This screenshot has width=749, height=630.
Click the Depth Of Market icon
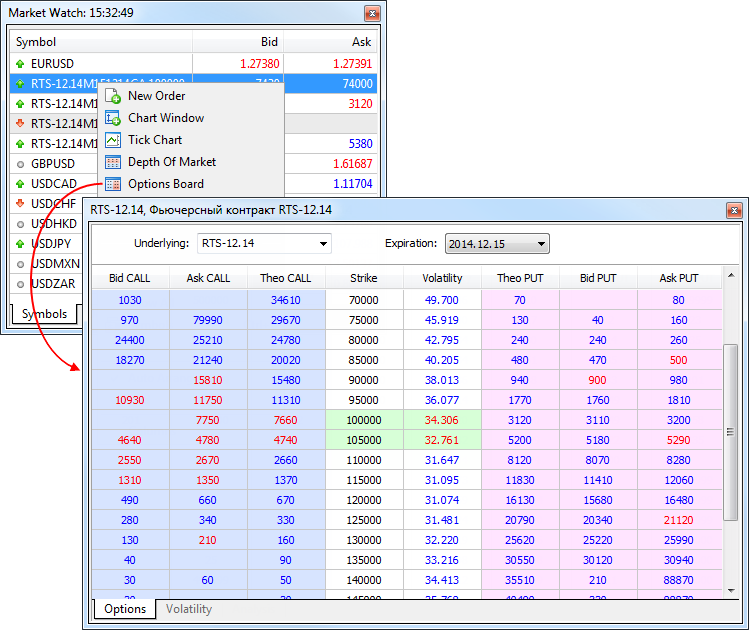click(112, 162)
